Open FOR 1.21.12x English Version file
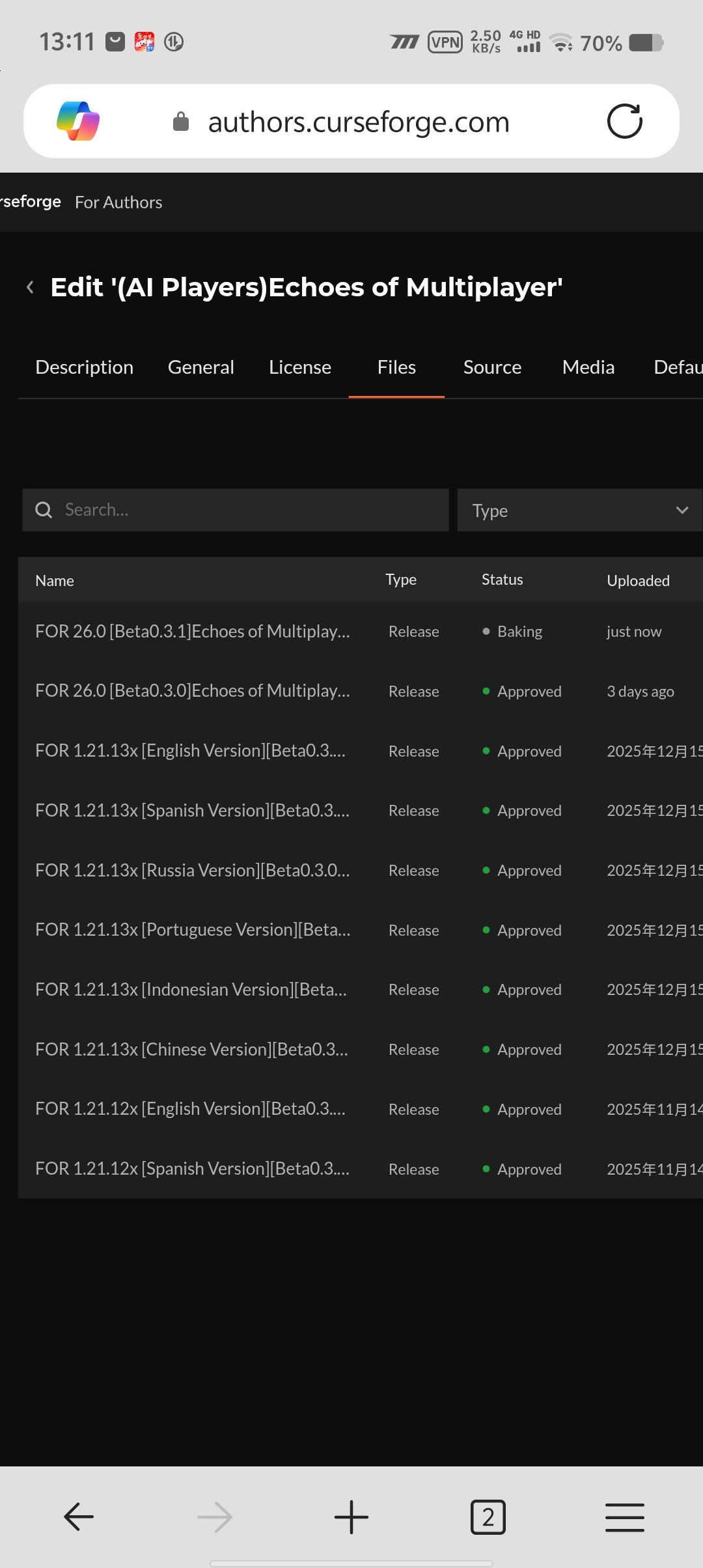This screenshot has height=1568, width=703. pyautogui.click(x=190, y=1109)
